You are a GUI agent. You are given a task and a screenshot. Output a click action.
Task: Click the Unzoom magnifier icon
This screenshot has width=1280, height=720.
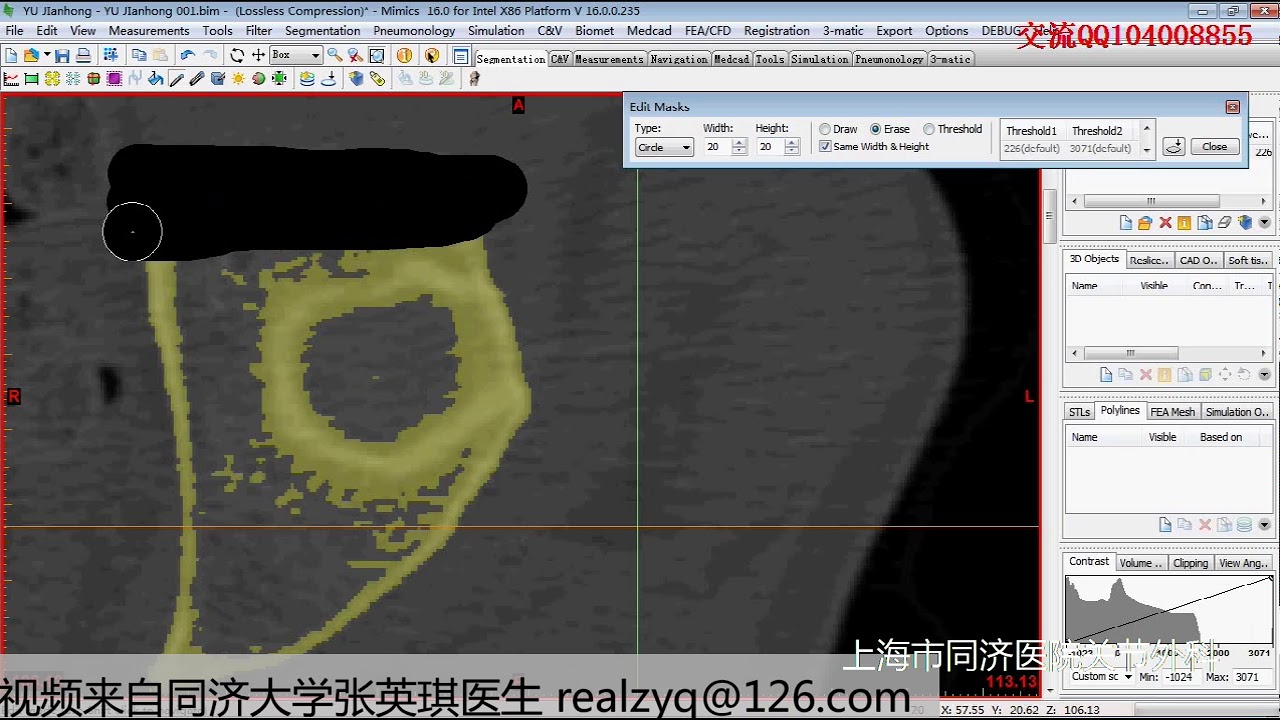point(355,55)
